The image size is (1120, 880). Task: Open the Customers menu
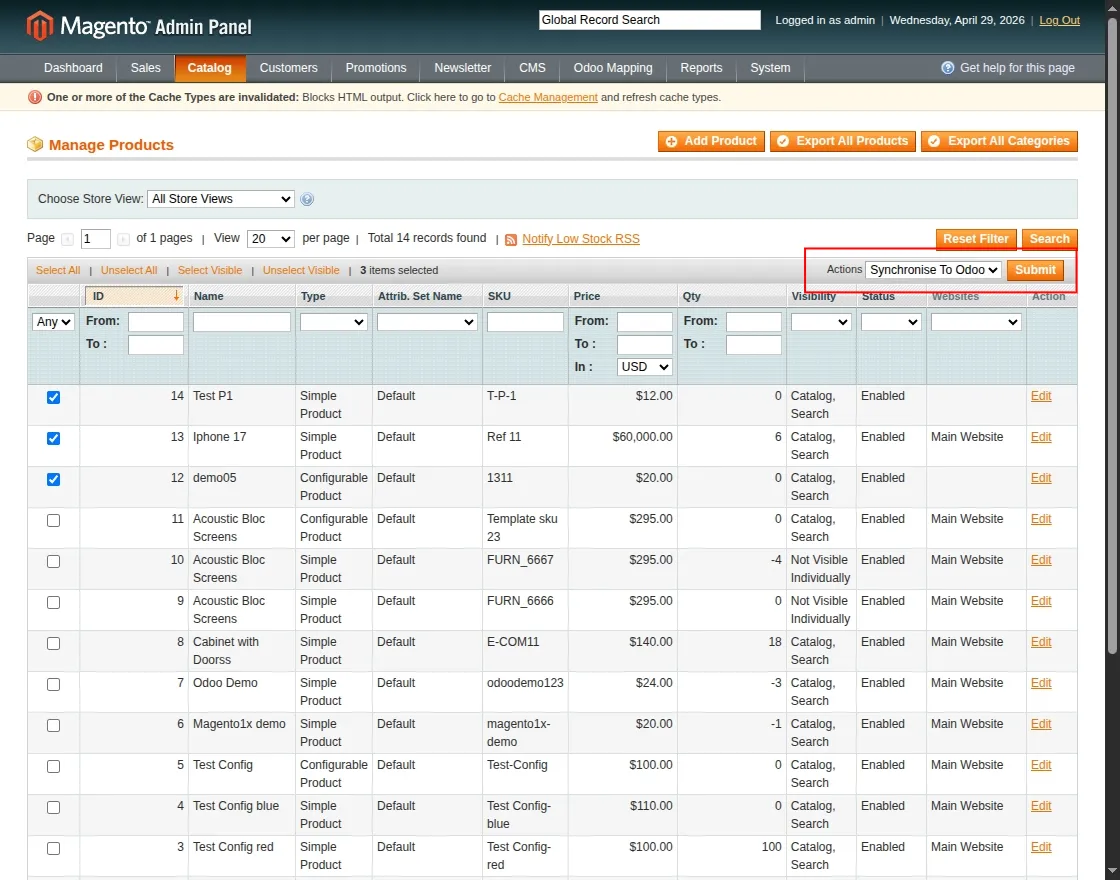click(289, 68)
